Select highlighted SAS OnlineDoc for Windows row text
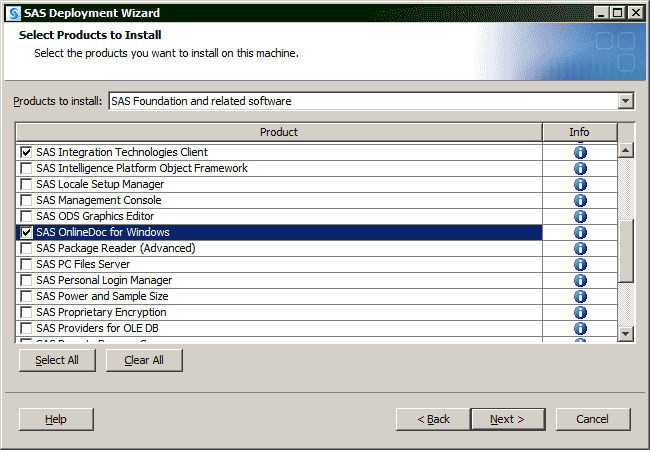The width and height of the screenshot is (650, 450). [x=103, y=232]
